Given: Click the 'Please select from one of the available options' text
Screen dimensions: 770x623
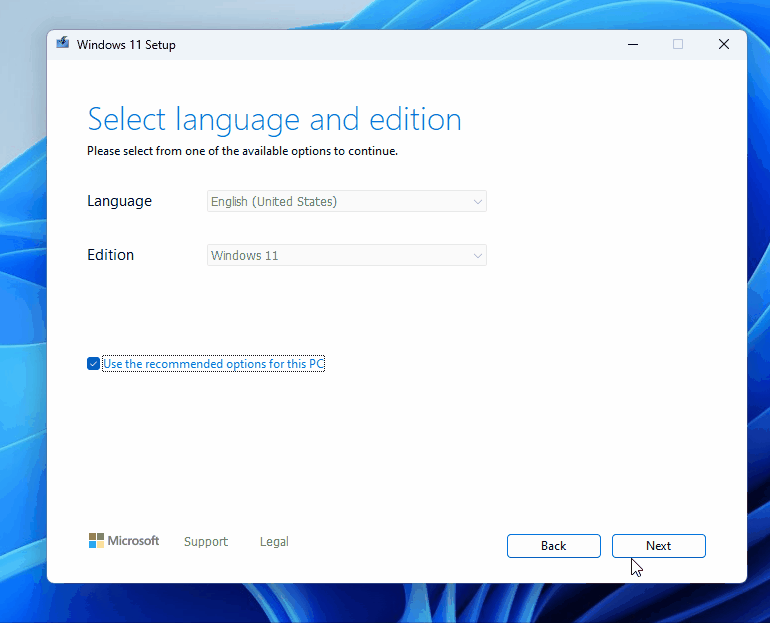Looking at the screenshot, I should point(242,151).
